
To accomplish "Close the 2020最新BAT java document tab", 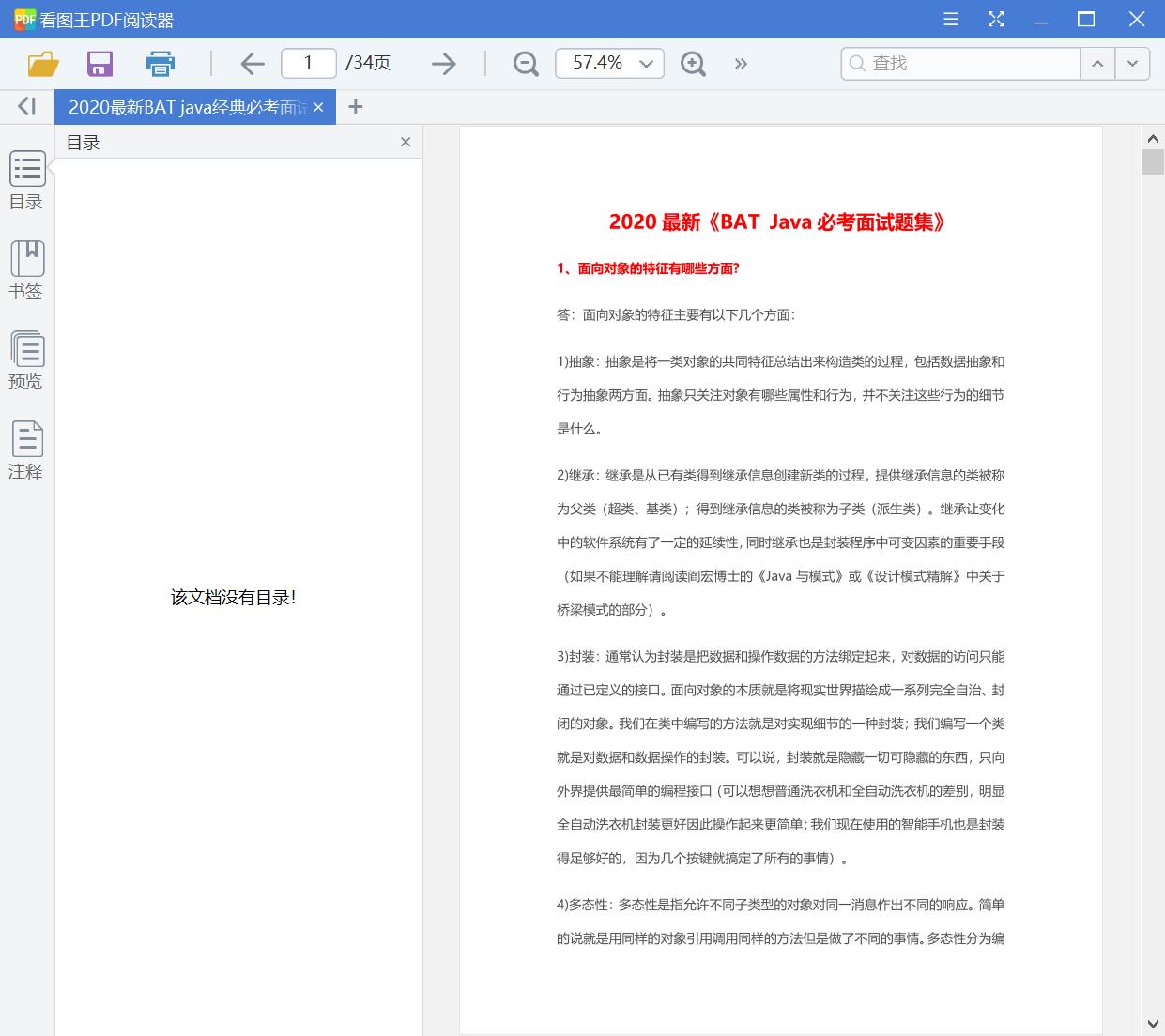I will click(318, 107).
